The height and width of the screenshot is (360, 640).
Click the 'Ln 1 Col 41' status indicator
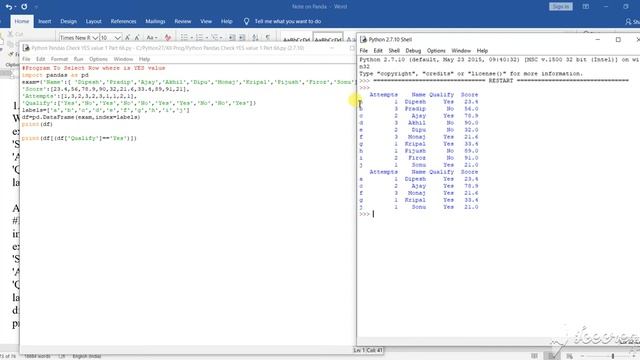tap(368, 350)
